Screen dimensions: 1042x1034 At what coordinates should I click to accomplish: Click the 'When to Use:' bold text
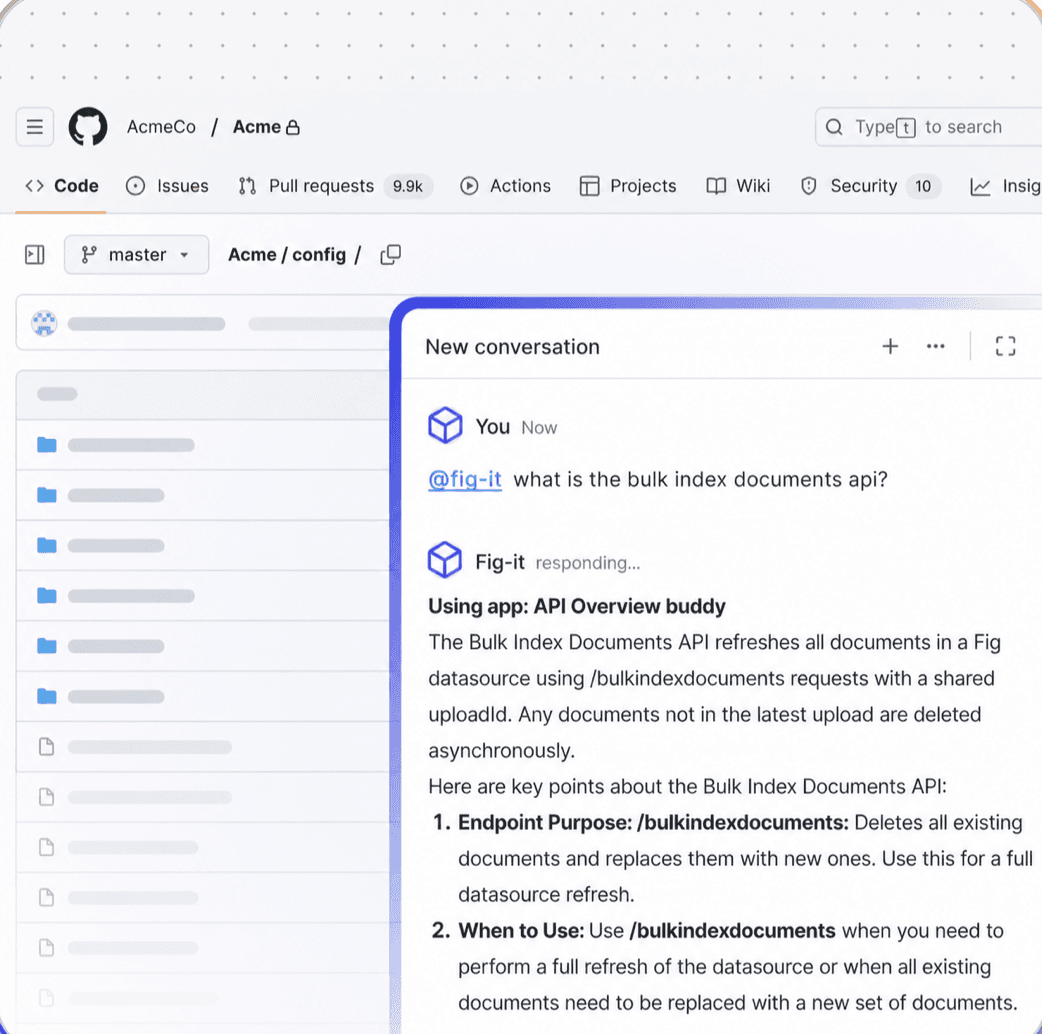[521, 931]
